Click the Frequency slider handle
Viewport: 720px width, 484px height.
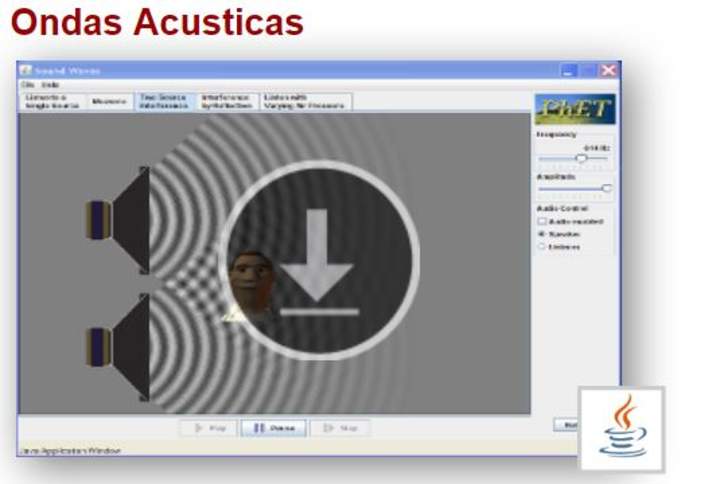(x=580, y=158)
